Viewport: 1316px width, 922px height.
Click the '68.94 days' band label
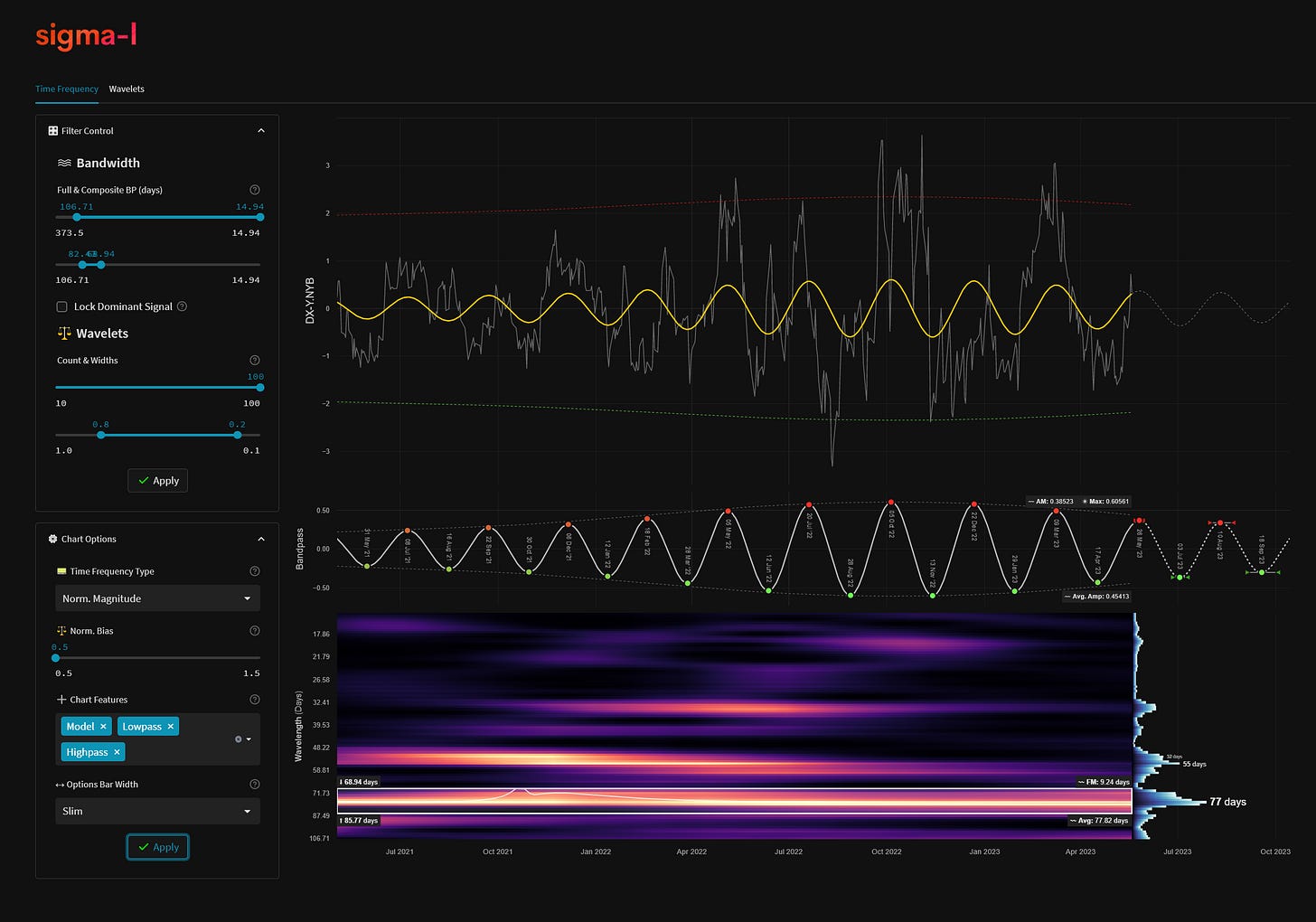[358, 782]
